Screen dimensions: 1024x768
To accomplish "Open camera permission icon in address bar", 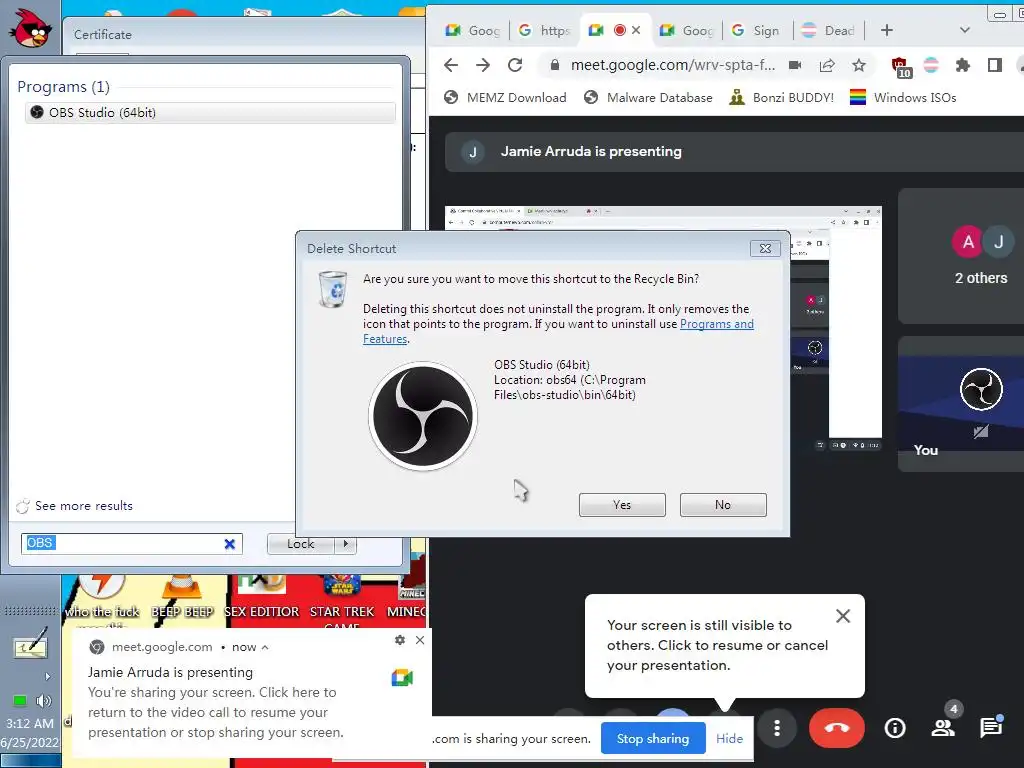I will (x=795, y=65).
